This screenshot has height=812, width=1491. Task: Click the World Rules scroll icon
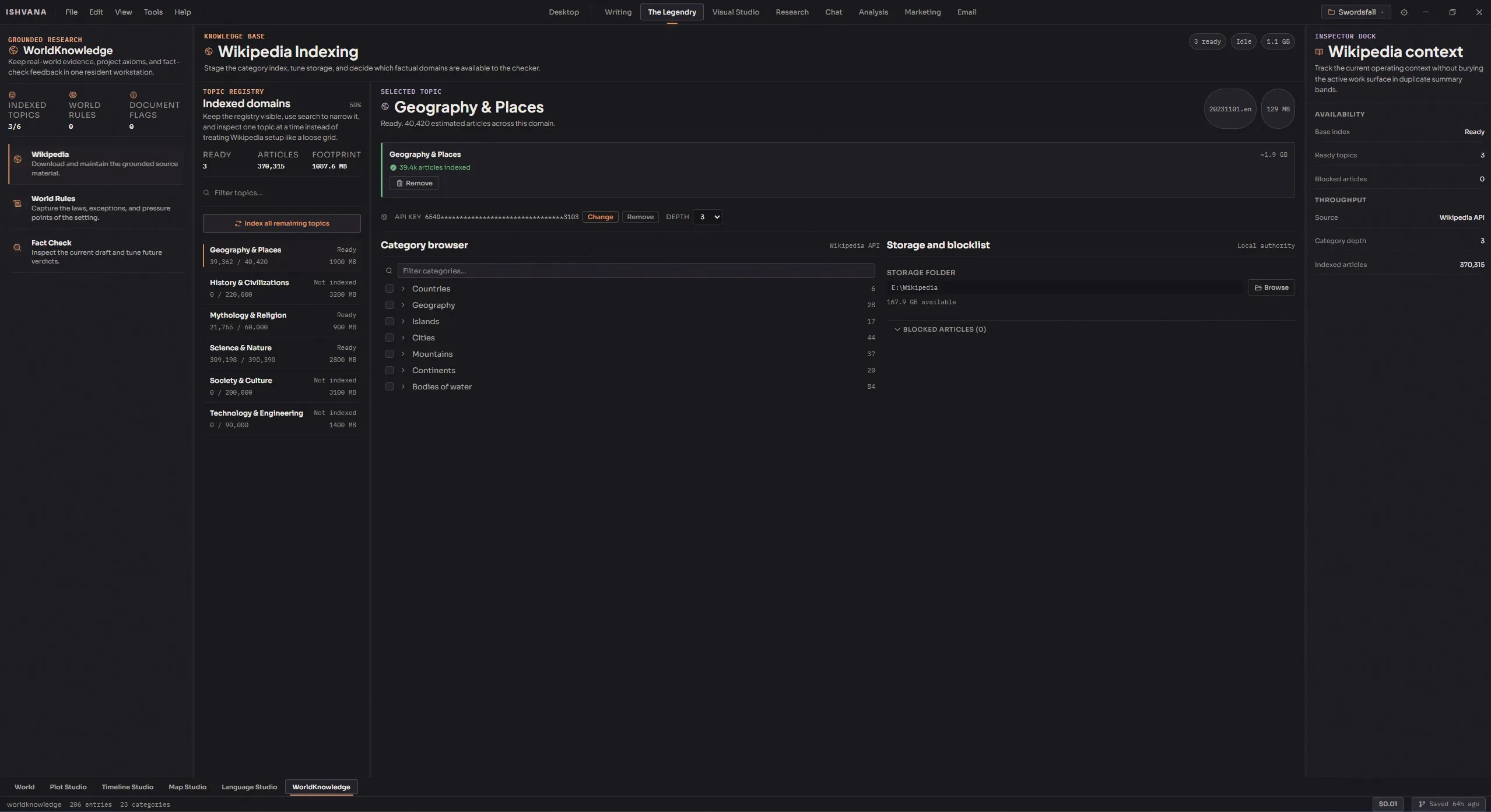pos(17,203)
